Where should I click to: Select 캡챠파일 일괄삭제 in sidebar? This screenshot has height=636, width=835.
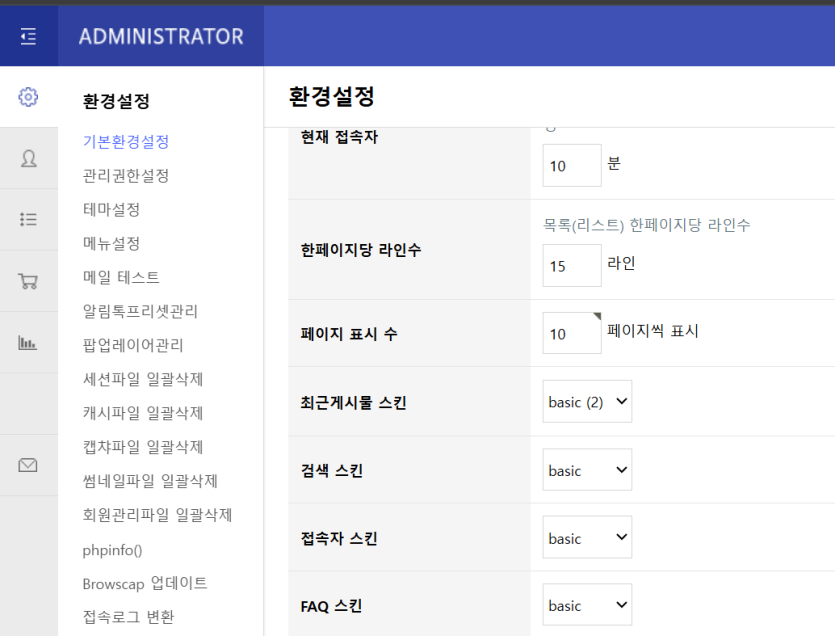pos(143,447)
